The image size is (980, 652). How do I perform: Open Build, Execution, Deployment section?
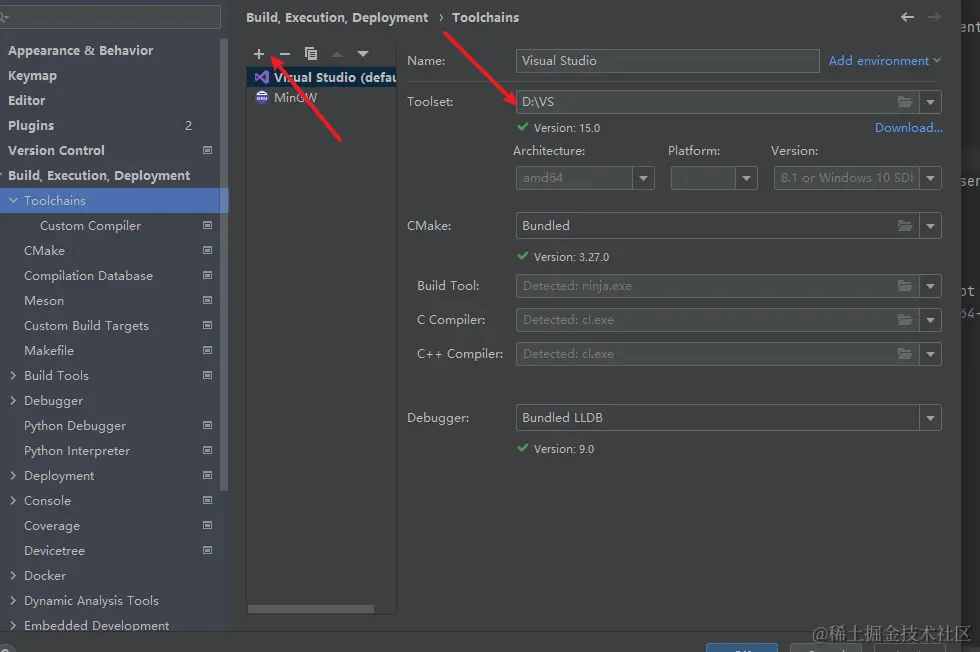[x=99, y=176]
